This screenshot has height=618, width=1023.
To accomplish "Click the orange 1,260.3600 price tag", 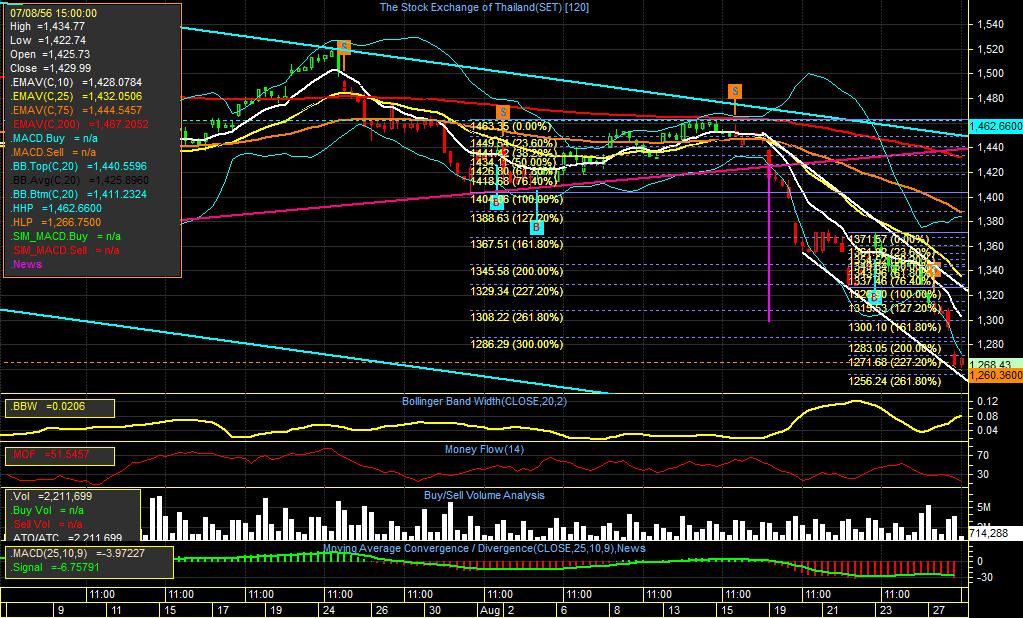I will [996, 375].
